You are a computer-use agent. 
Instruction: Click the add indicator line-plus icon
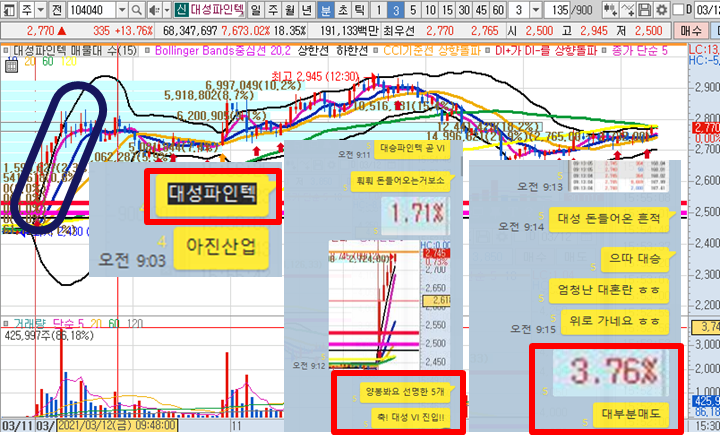pos(627,10)
